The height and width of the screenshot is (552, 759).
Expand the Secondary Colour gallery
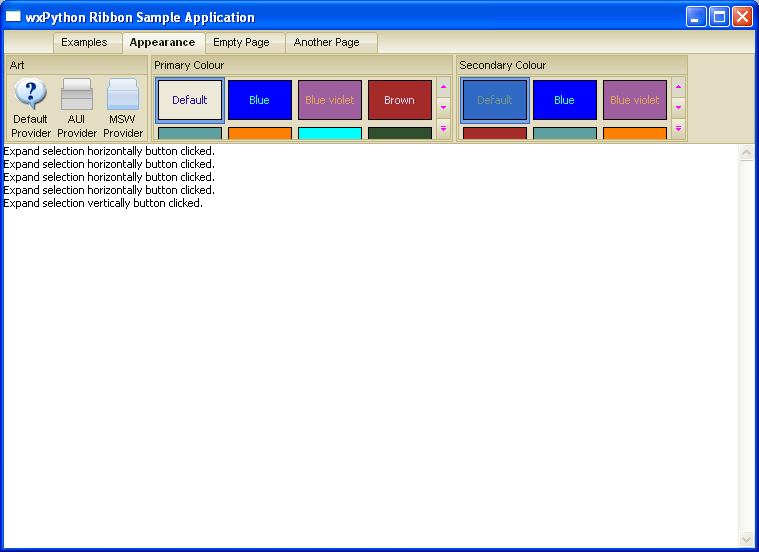(678, 128)
